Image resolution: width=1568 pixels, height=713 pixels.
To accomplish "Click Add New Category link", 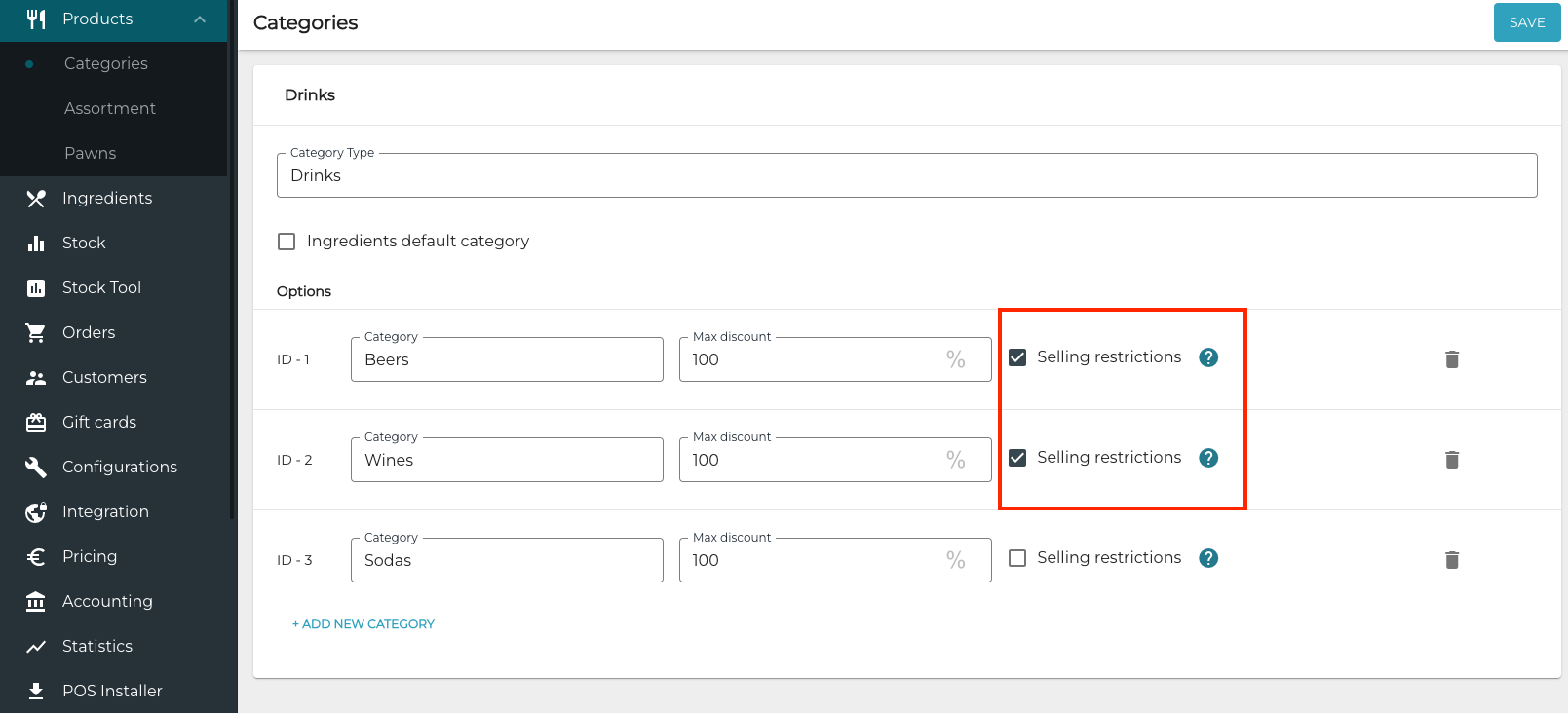I will tap(363, 624).
